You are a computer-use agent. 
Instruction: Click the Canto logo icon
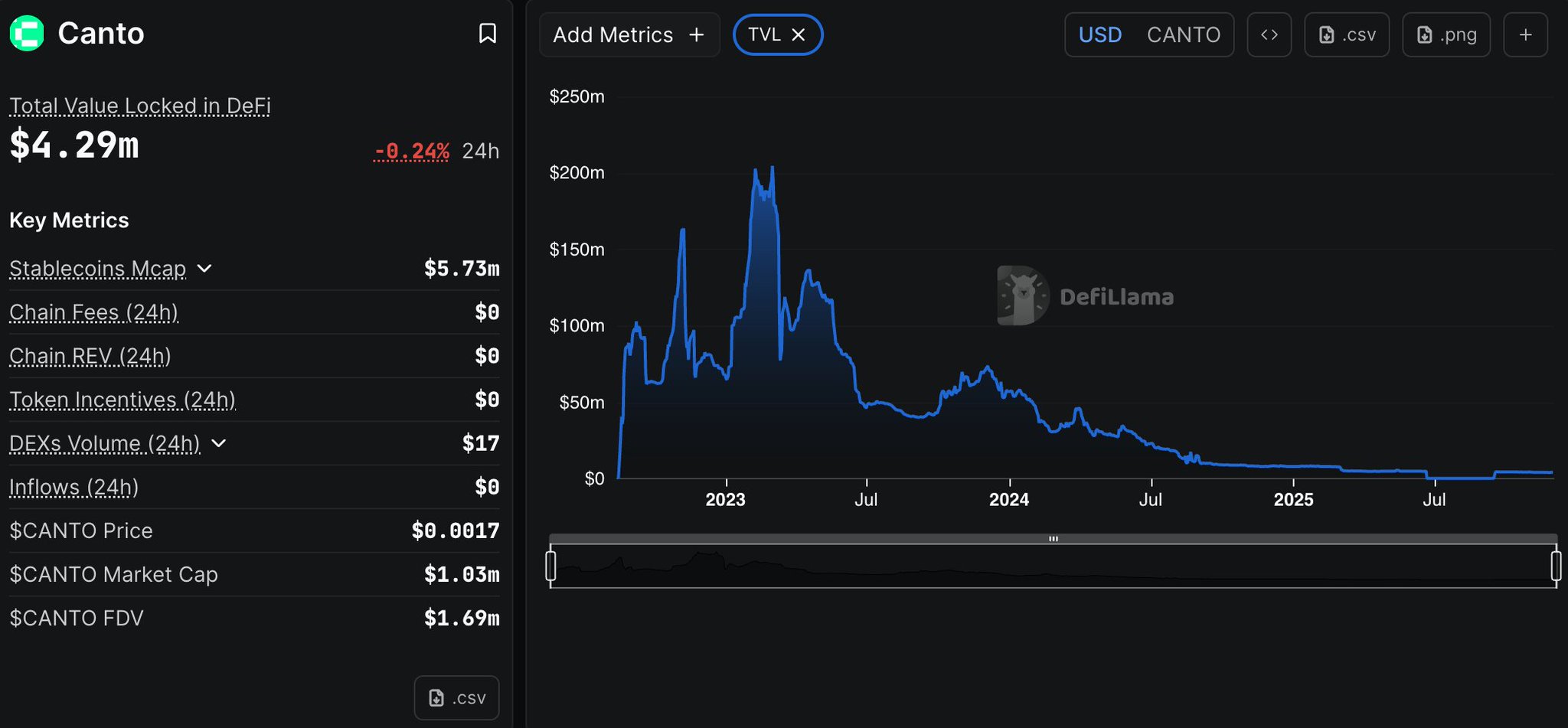[27, 34]
